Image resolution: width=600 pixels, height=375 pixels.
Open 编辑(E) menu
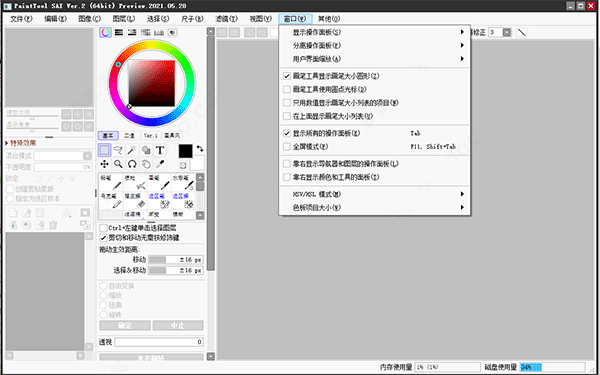click(55, 19)
